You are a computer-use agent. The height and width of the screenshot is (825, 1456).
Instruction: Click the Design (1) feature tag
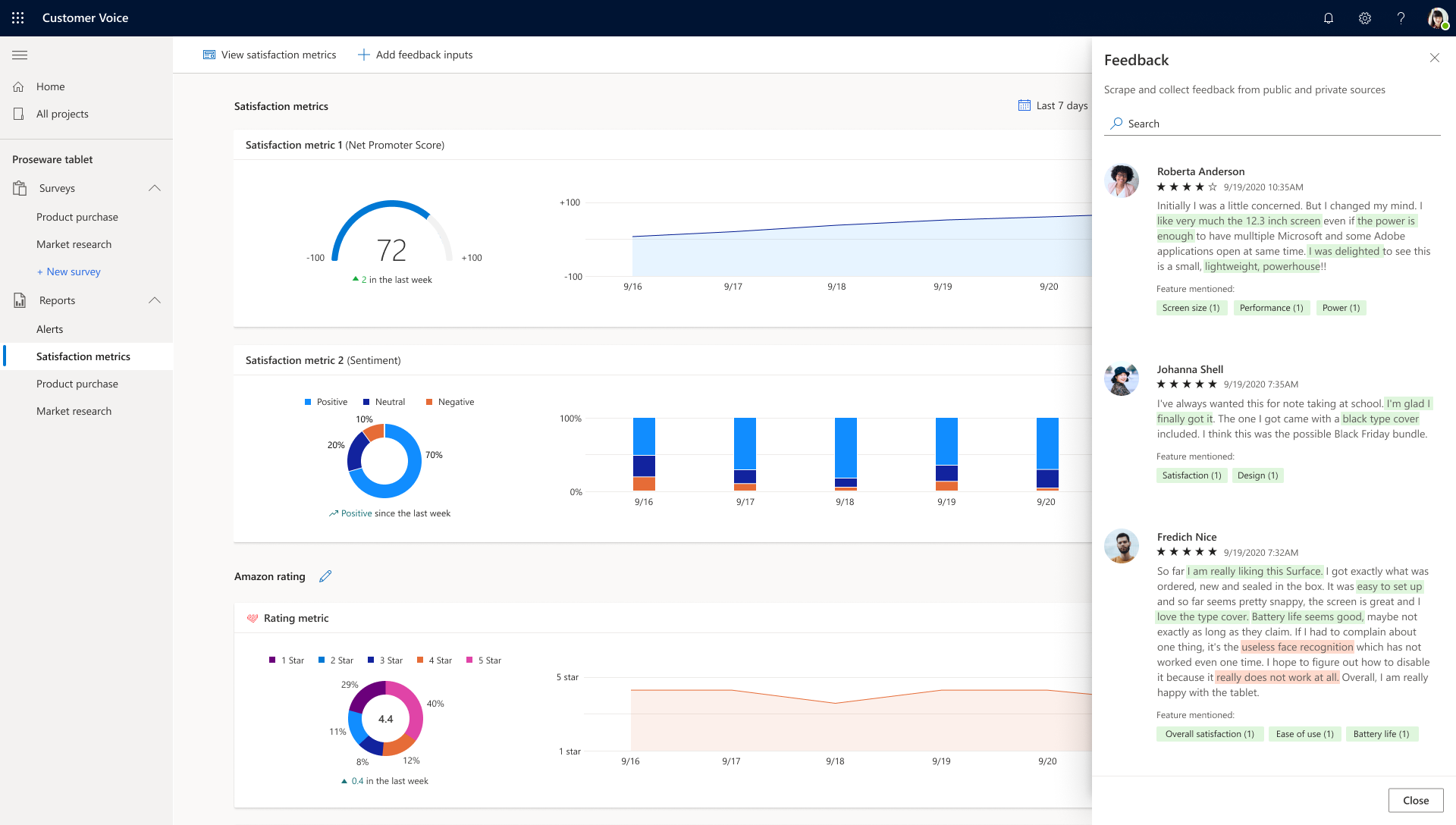(1257, 475)
